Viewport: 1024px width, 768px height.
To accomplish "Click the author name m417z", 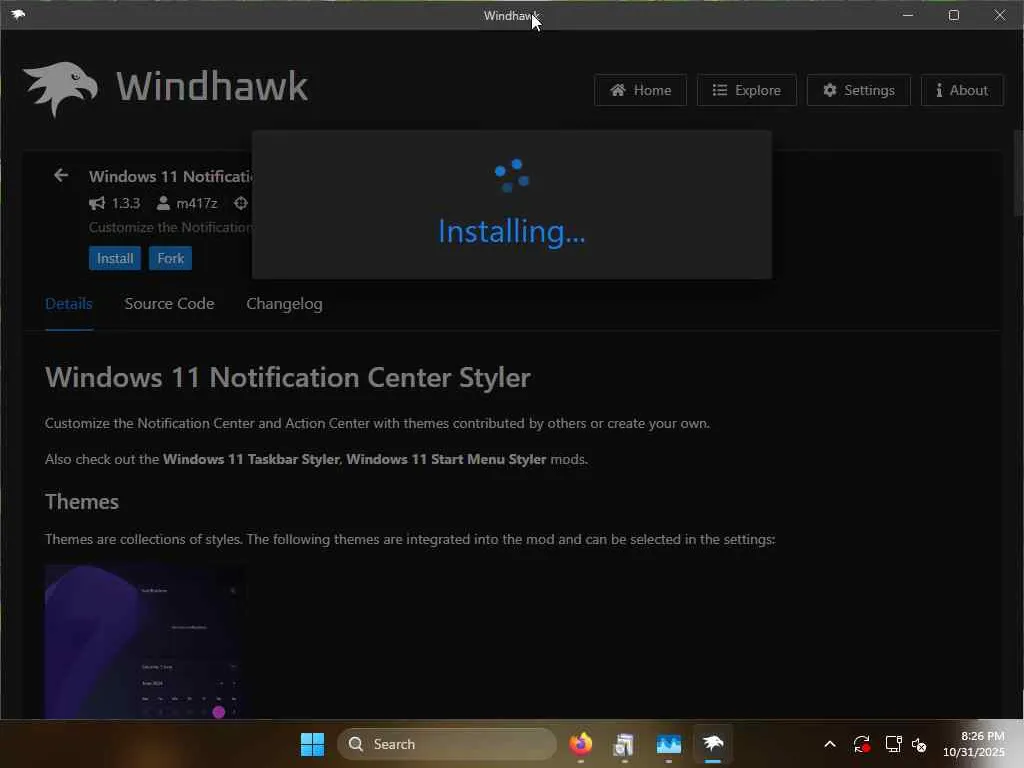I will pyautogui.click(x=197, y=203).
